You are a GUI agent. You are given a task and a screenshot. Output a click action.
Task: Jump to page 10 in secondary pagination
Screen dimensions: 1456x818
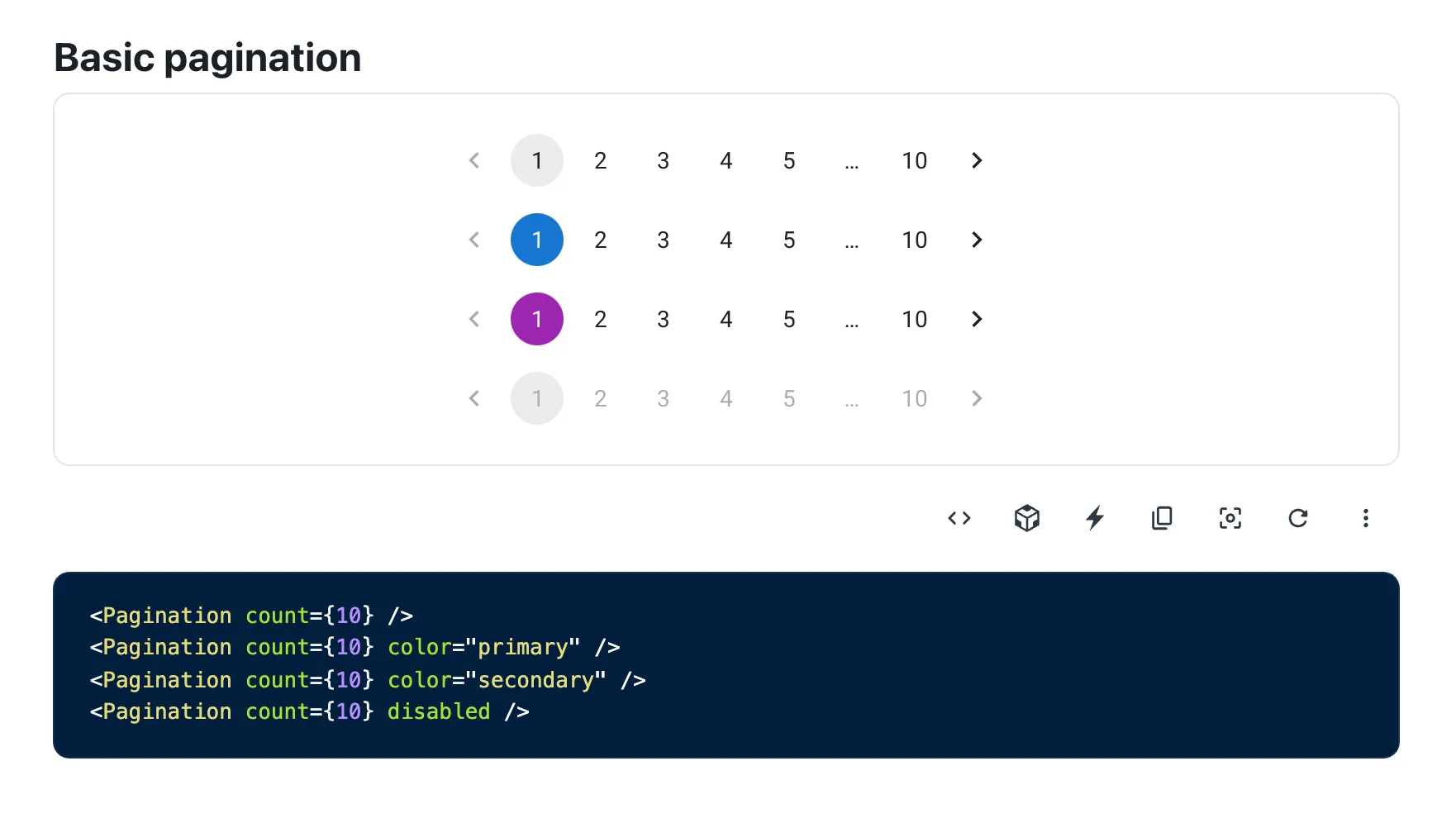click(915, 319)
